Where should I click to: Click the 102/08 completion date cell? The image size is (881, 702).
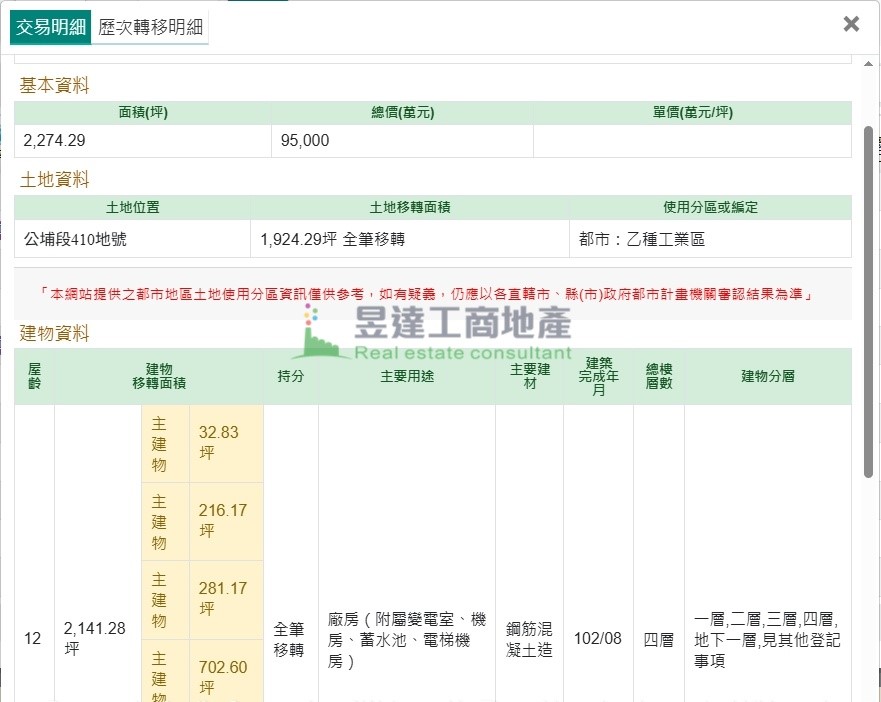tap(598, 638)
